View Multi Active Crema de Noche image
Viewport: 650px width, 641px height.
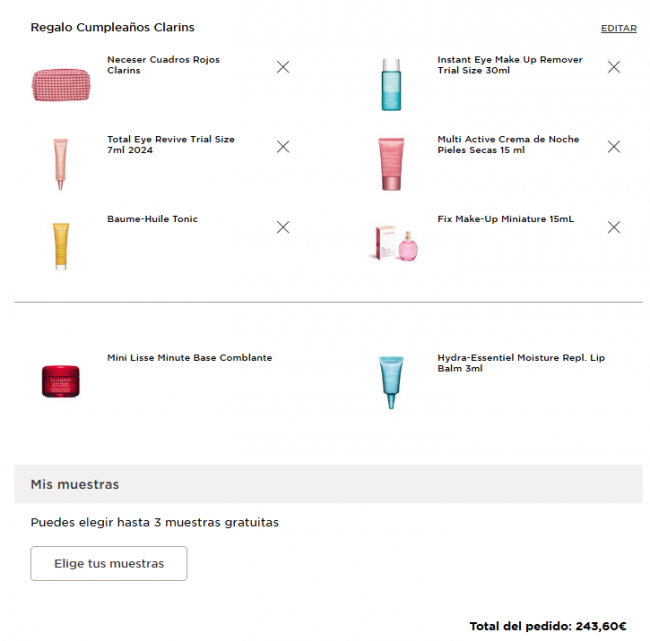point(391,164)
